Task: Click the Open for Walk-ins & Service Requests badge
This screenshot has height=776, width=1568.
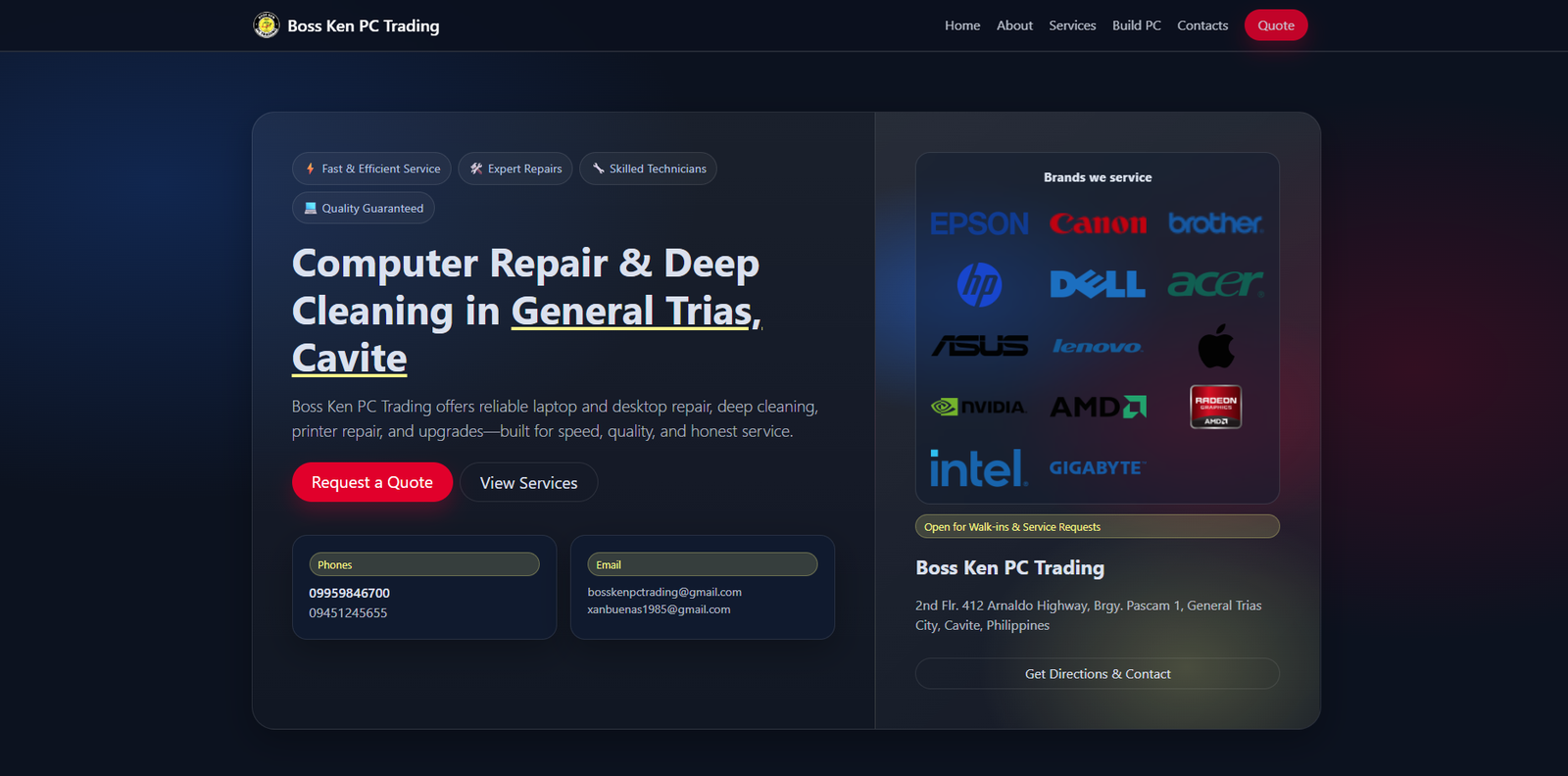Action: coord(1098,526)
